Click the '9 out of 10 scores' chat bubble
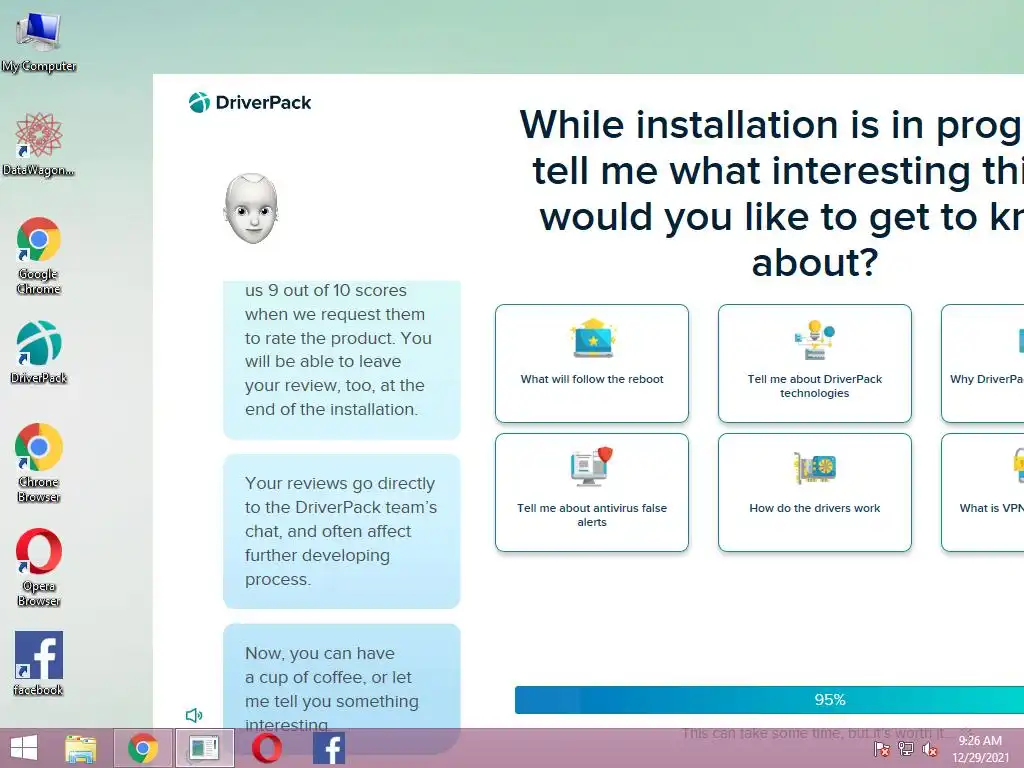Image resolution: width=1024 pixels, height=768 pixels. (x=342, y=360)
